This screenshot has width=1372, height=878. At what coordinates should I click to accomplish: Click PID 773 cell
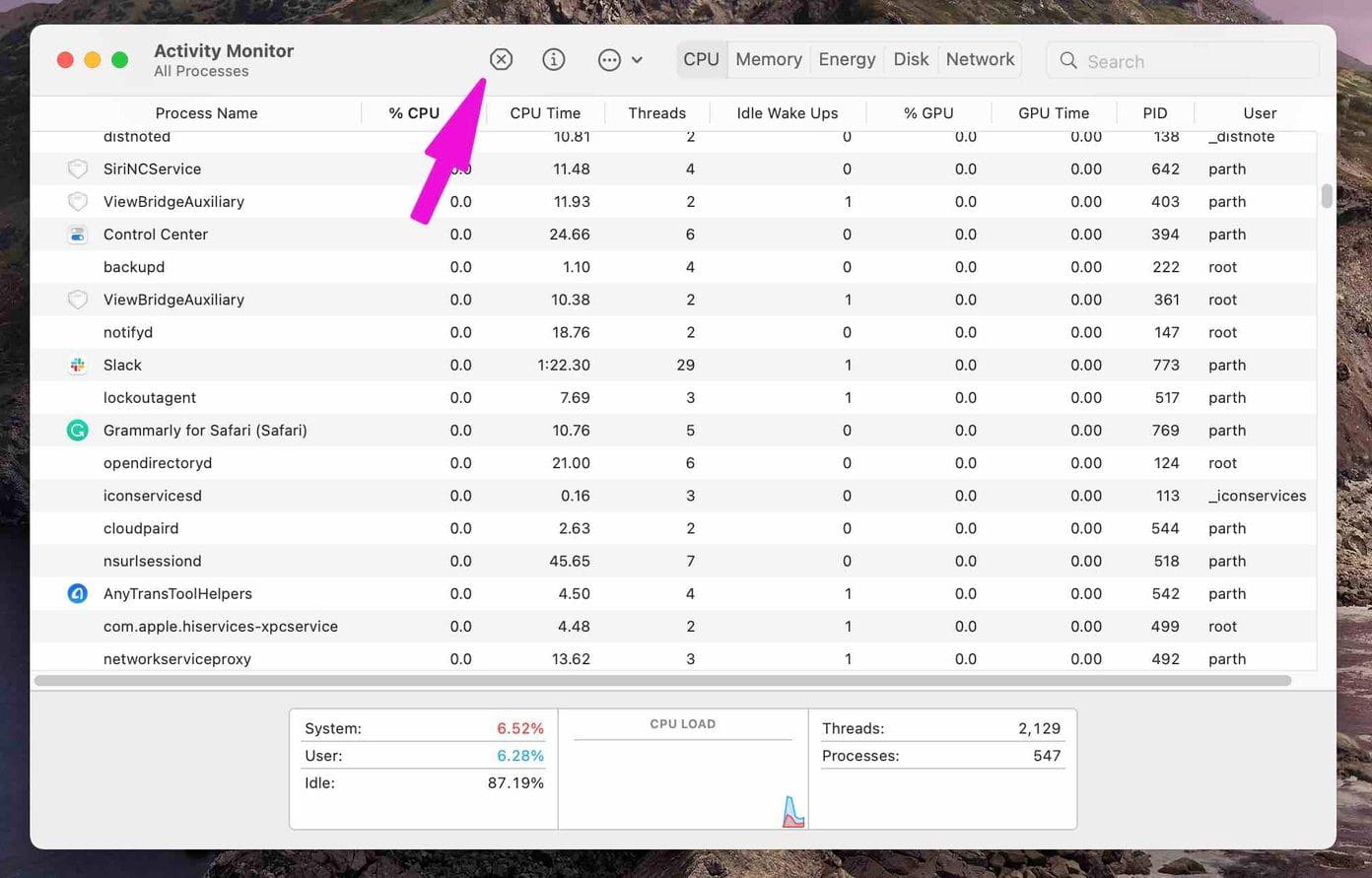click(1166, 365)
